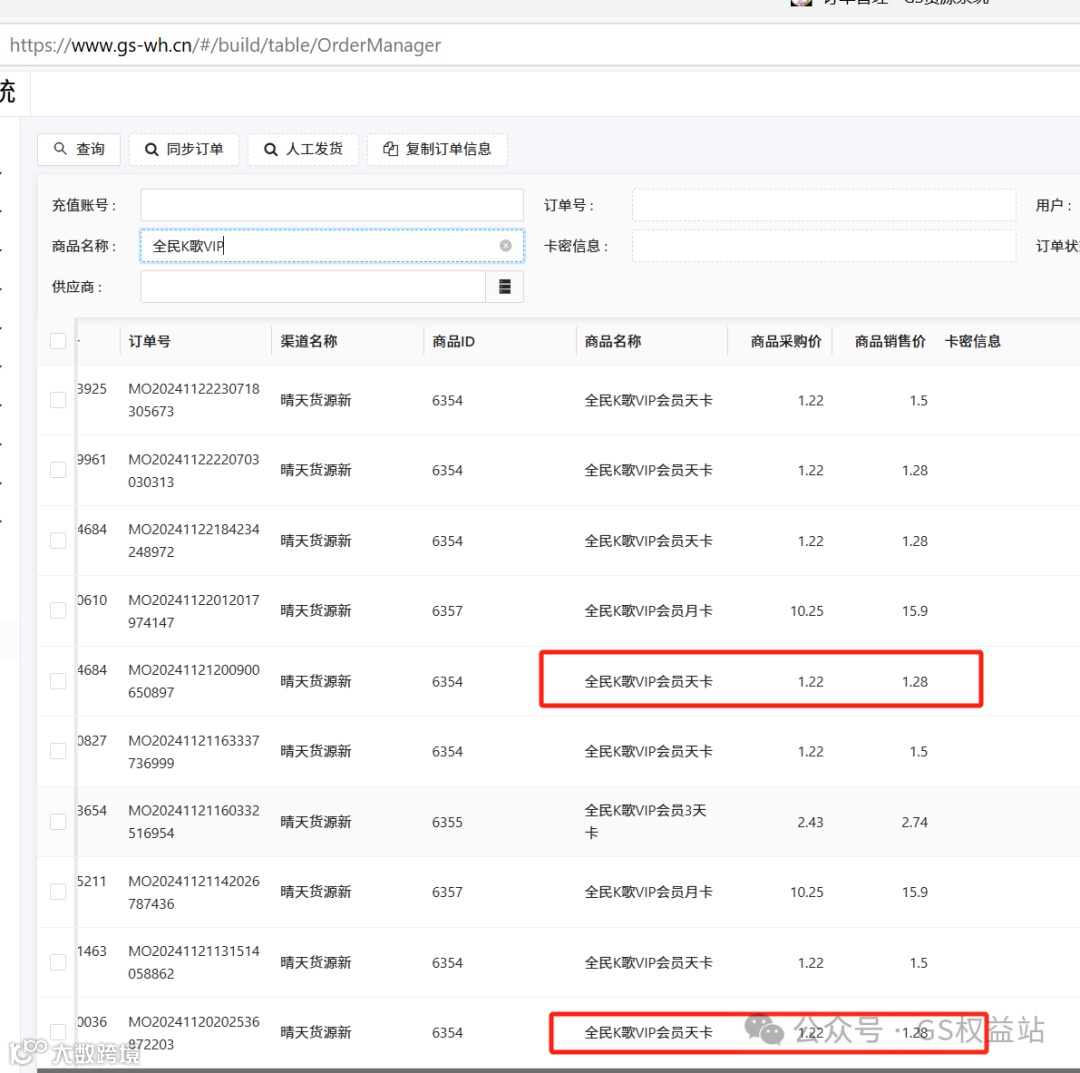
Task: Check the row for order MO20241122012017974147
Action: (58, 611)
